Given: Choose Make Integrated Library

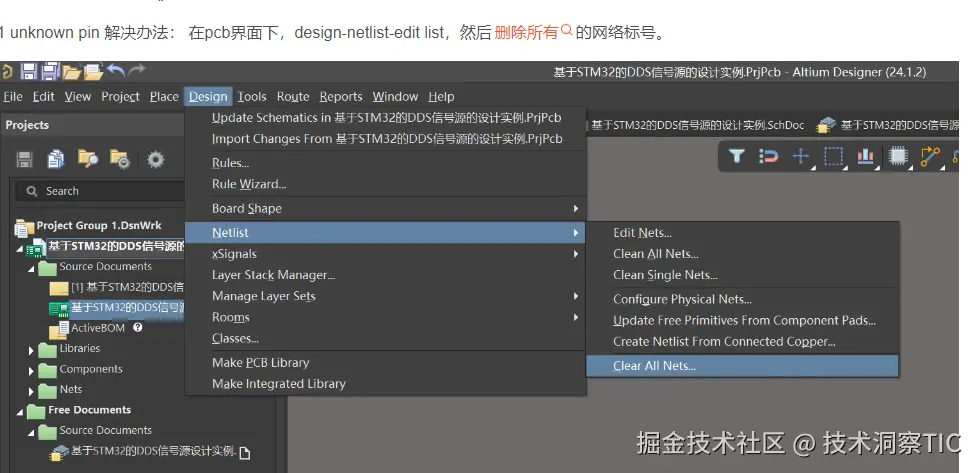Looking at the screenshot, I should click(386, 384).
